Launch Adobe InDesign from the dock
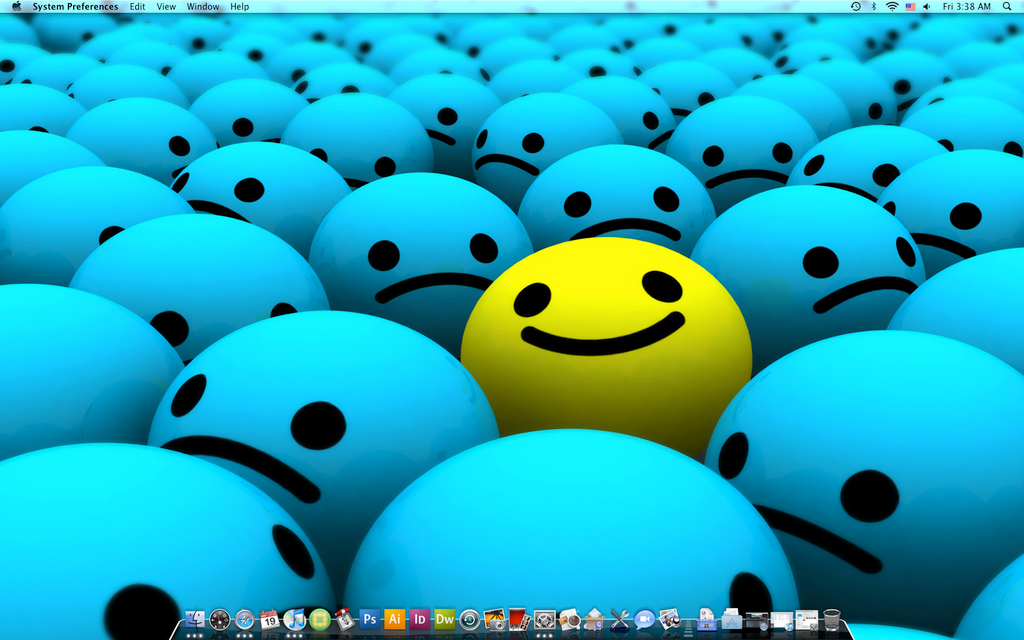This screenshot has height=640, width=1024. coord(420,619)
